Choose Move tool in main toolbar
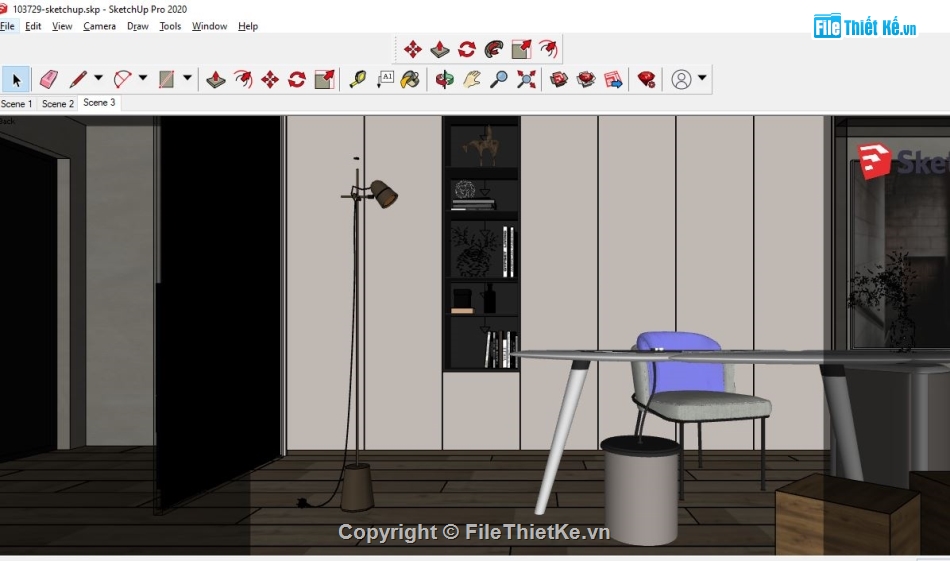 coord(270,79)
